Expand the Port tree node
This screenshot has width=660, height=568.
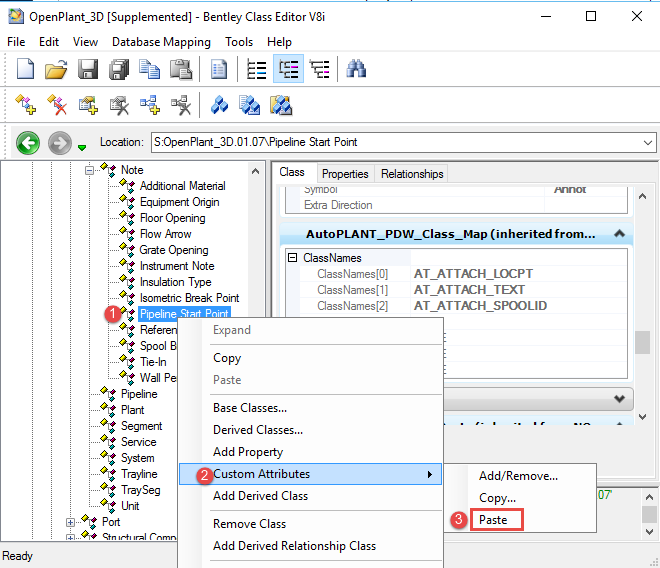[70, 523]
